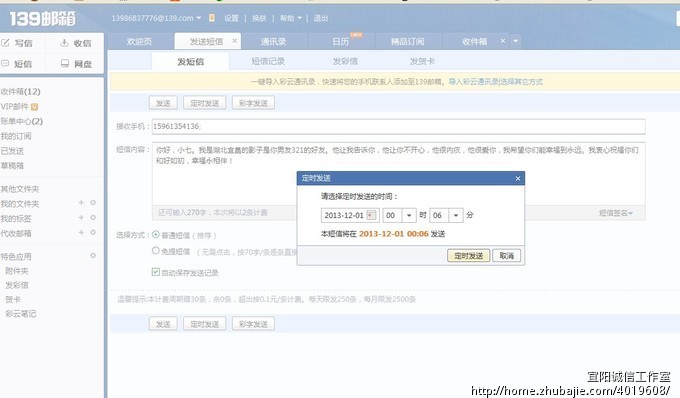Open 其他文件夹 in the sidebar
The width and height of the screenshot is (680, 398).
click(20, 189)
